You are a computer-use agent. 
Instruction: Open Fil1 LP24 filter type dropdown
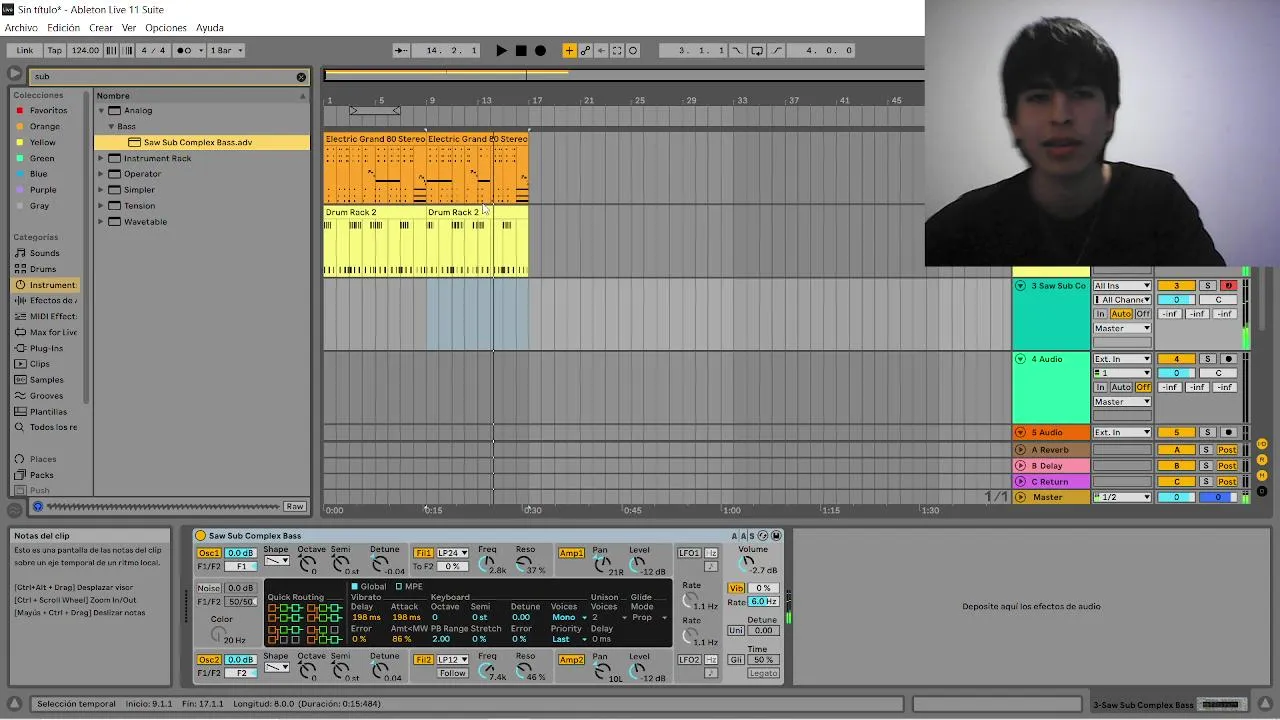pos(452,553)
